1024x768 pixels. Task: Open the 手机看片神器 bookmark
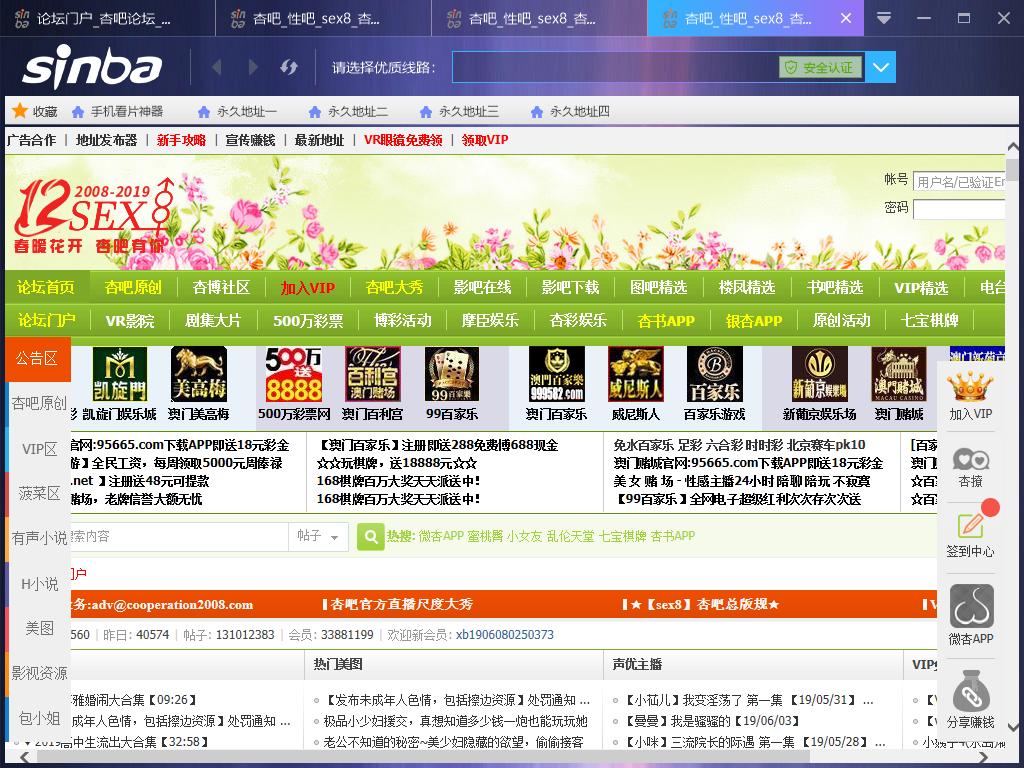[118, 112]
